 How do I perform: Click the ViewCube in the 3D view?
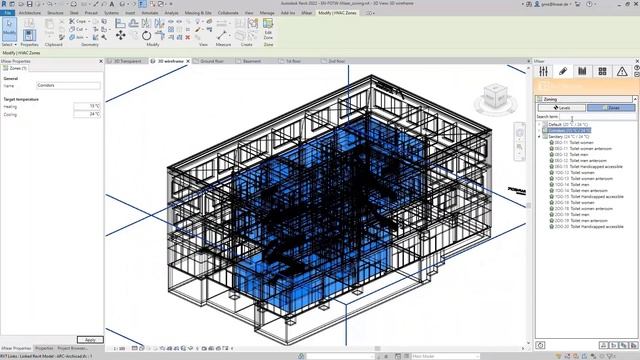tap(495, 97)
